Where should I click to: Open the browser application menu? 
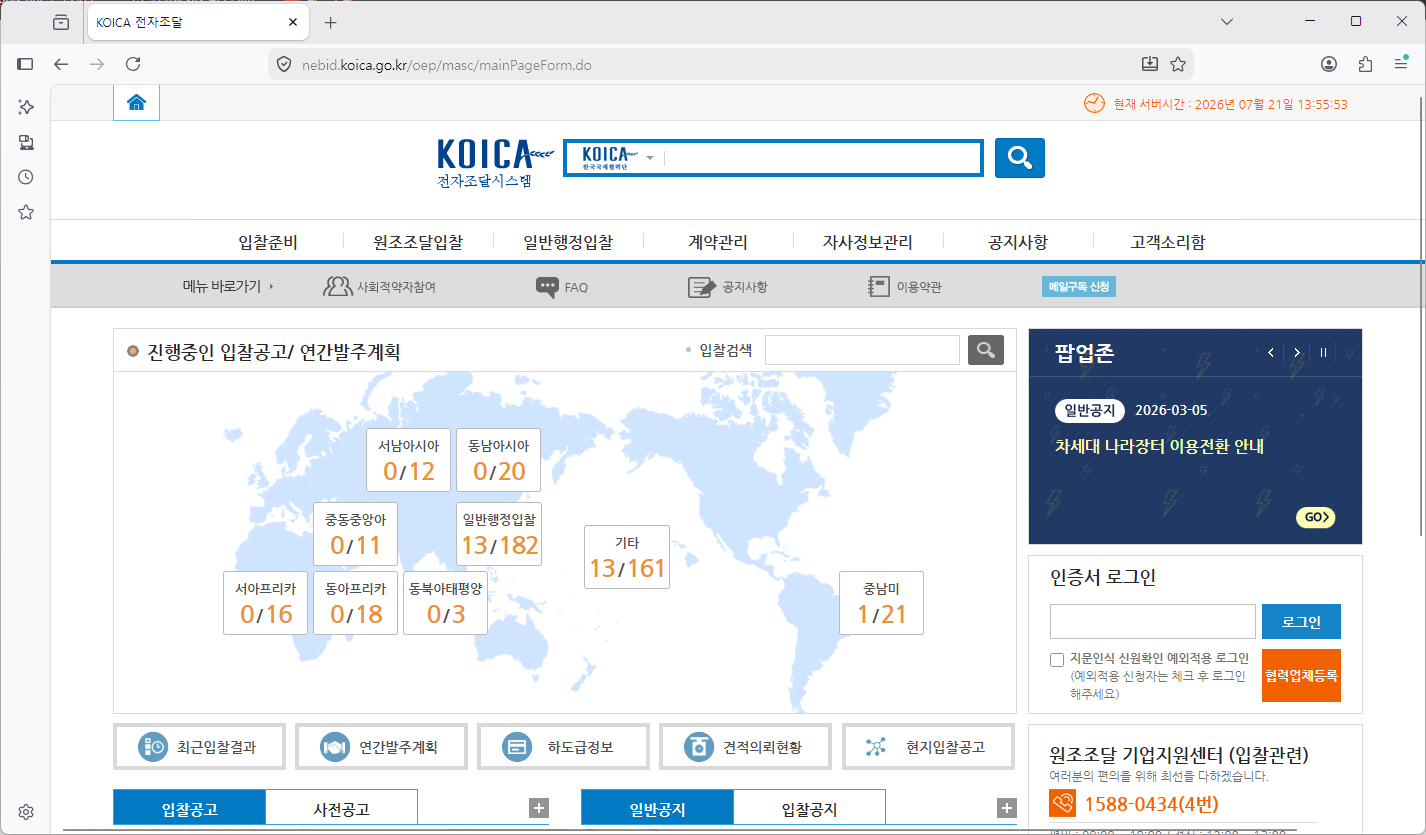pos(1401,64)
